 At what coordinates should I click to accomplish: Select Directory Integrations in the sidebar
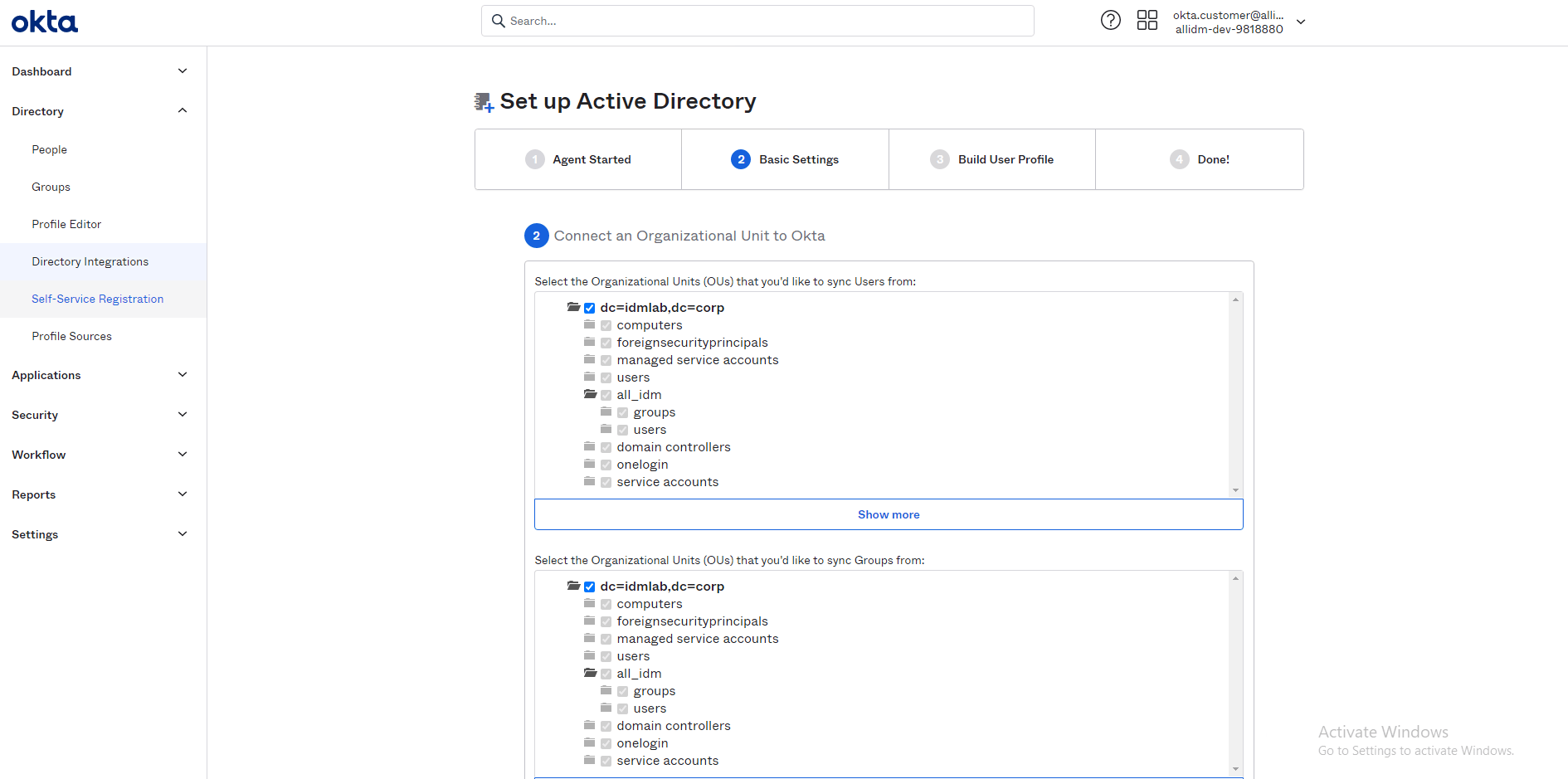[x=90, y=261]
